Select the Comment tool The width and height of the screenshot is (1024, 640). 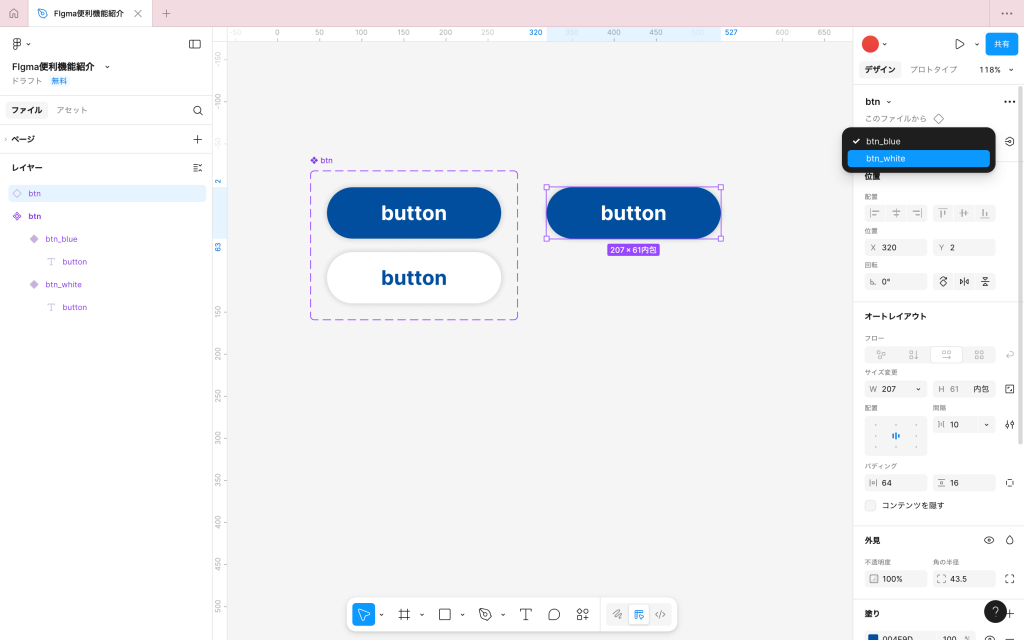(x=554, y=614)
